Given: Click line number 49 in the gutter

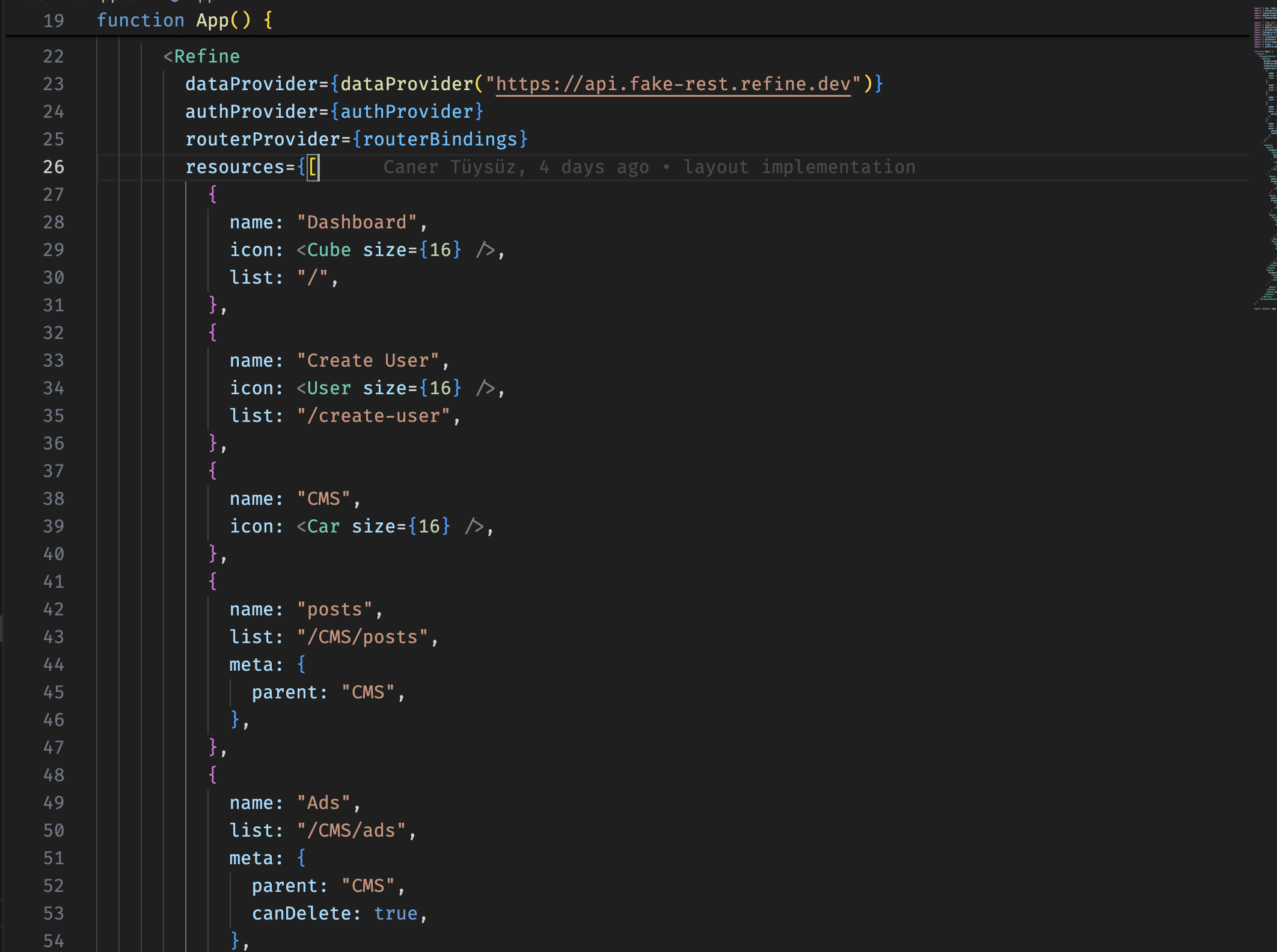Looking at the screenshot, I should 54,803.
